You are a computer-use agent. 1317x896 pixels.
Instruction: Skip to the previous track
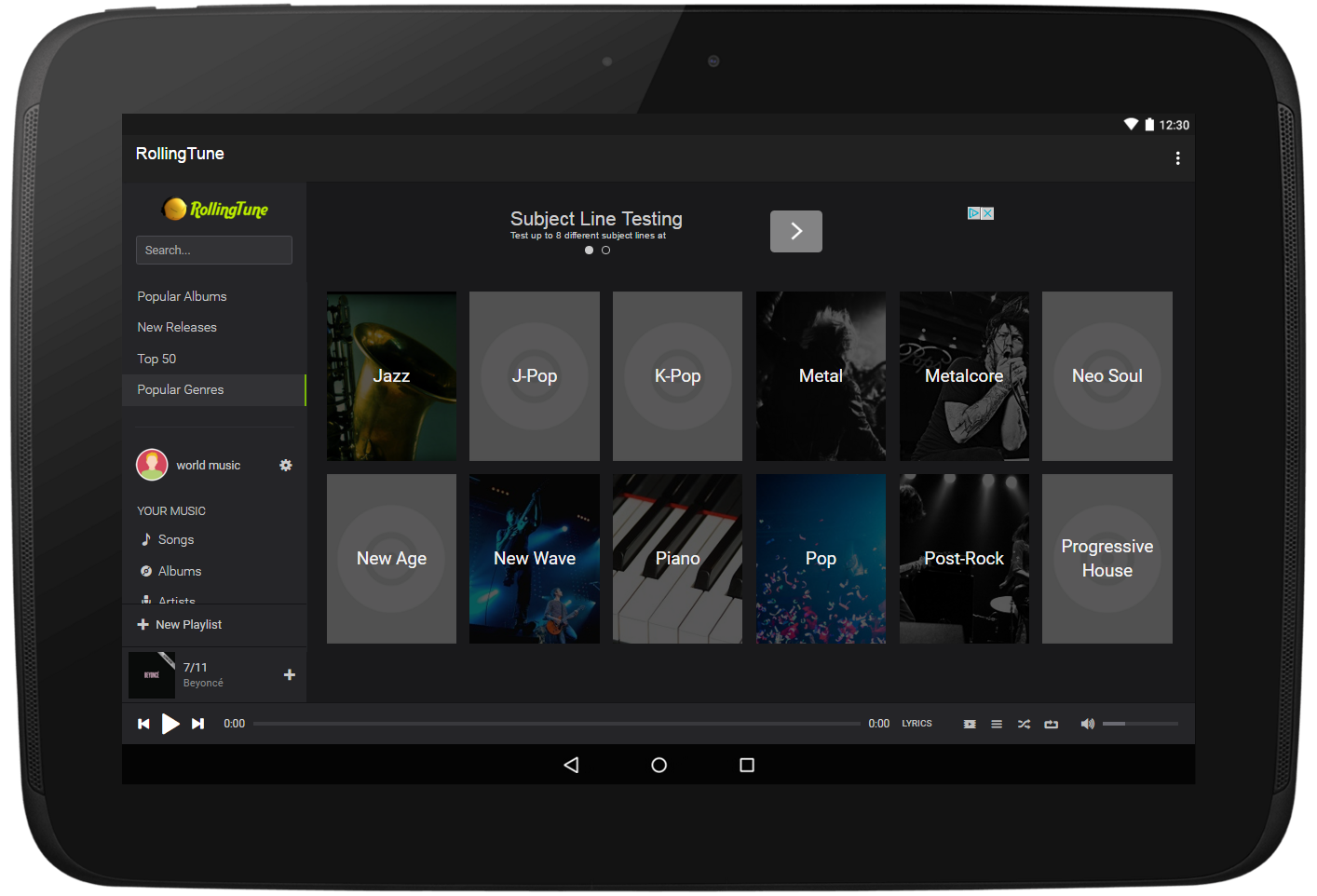coord(143,724)
